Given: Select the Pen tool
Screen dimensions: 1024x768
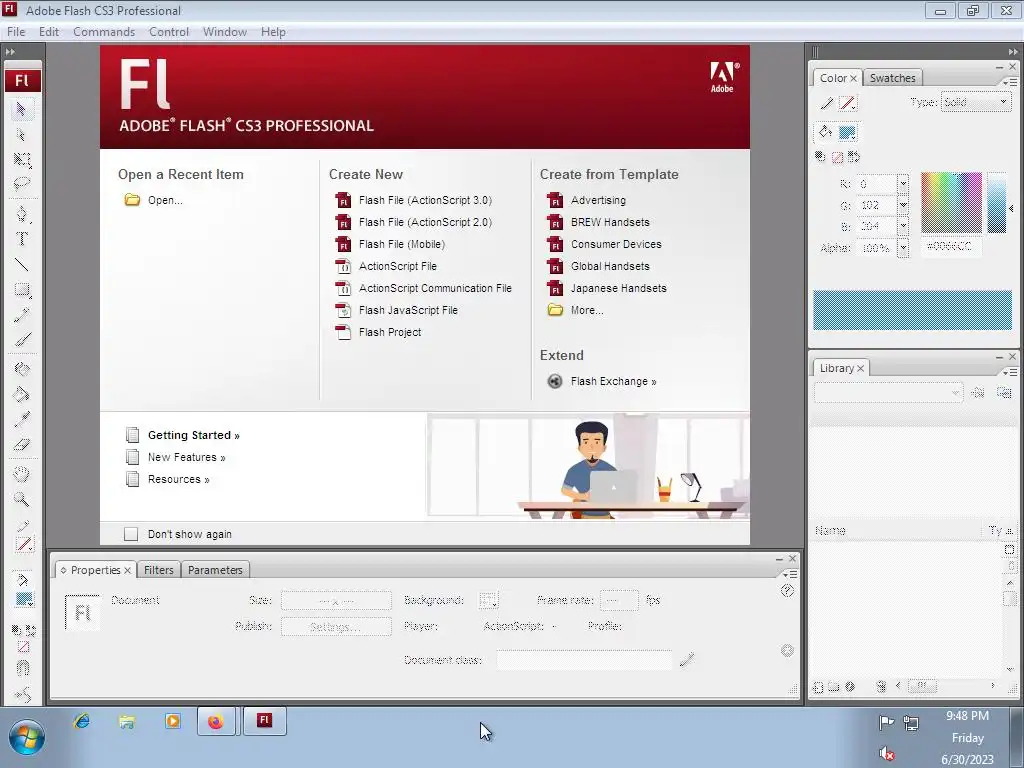Looking at the screenshot, I should (x=22, y=214).
